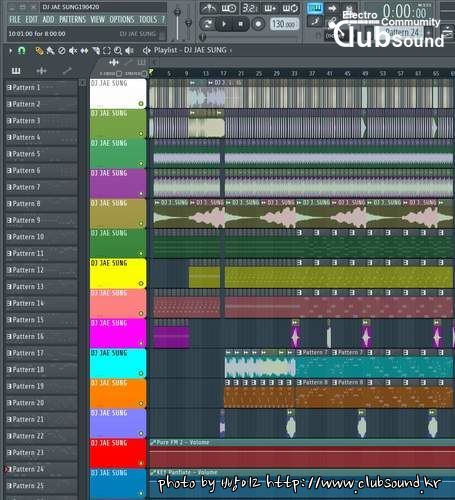Select Pattern 12 in the picker
Screen dimensions: 455x500
click(x=41, y=270)
